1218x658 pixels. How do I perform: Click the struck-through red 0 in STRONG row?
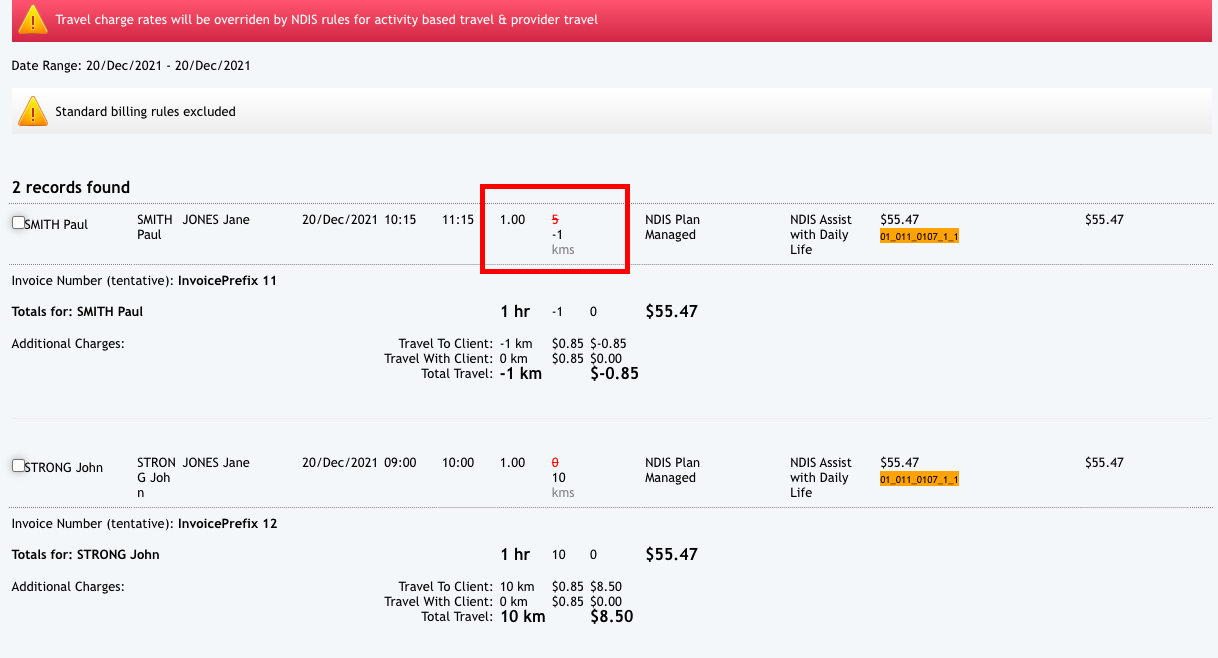555,463
